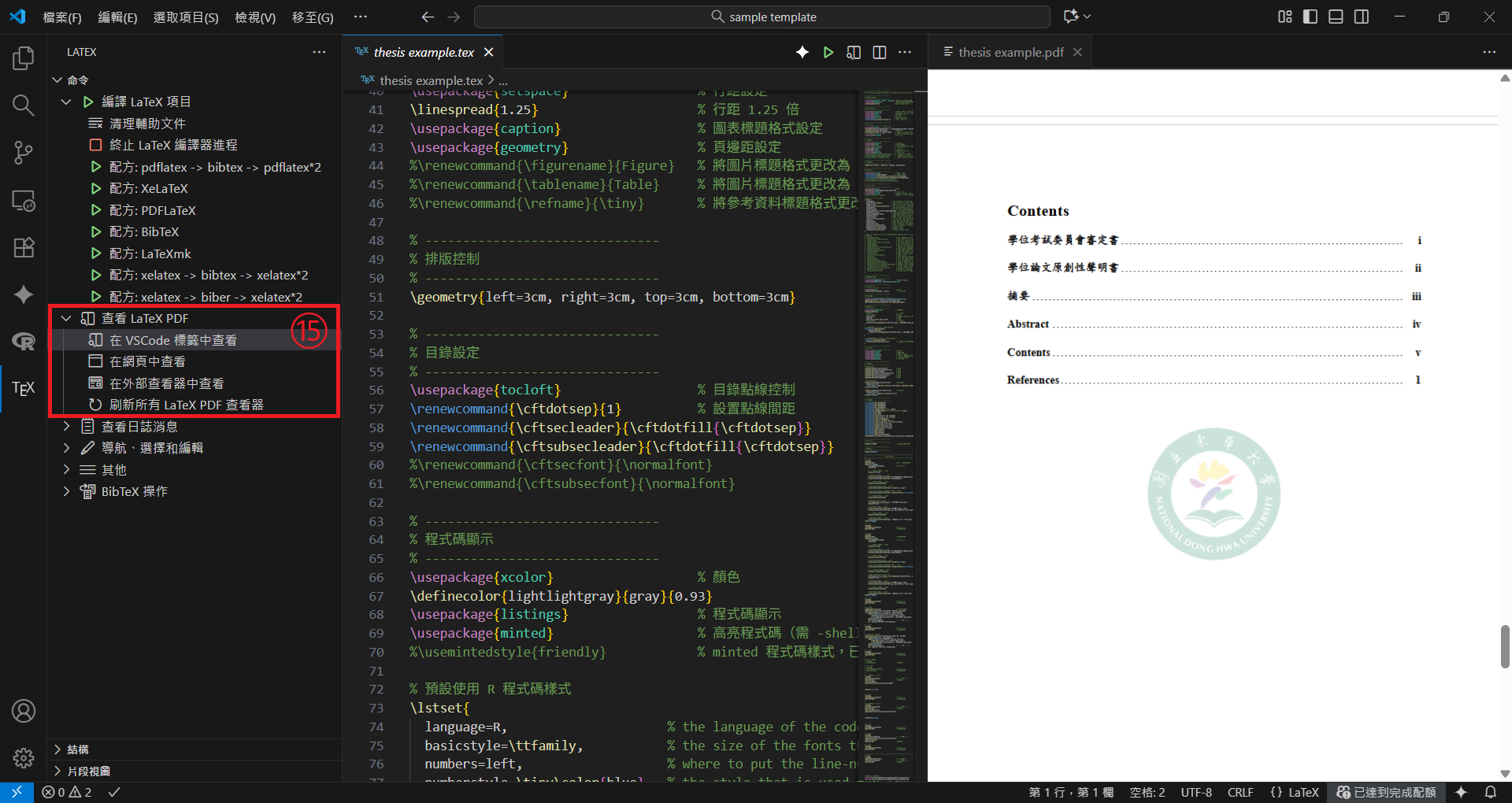1512x803 pixels.
Task: Switch to the thesis example.pdf tab
Action: (x=1010, y=52)
